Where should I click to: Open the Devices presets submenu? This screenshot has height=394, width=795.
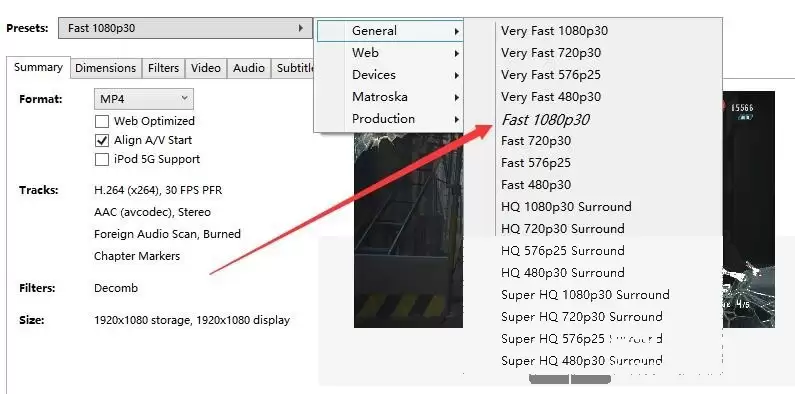pos(389,75)
